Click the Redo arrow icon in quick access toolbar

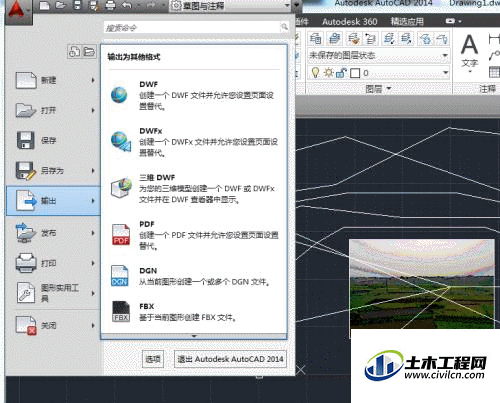coord(150,5)
